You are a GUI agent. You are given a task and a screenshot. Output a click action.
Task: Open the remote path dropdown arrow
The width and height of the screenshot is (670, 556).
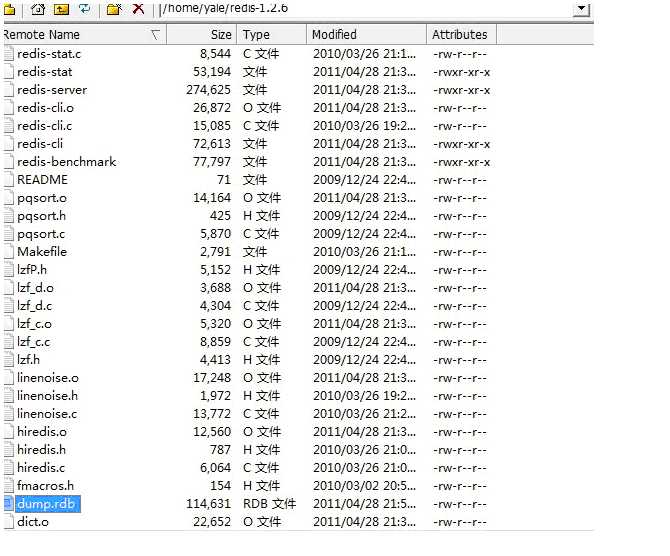tap(581, 9)
